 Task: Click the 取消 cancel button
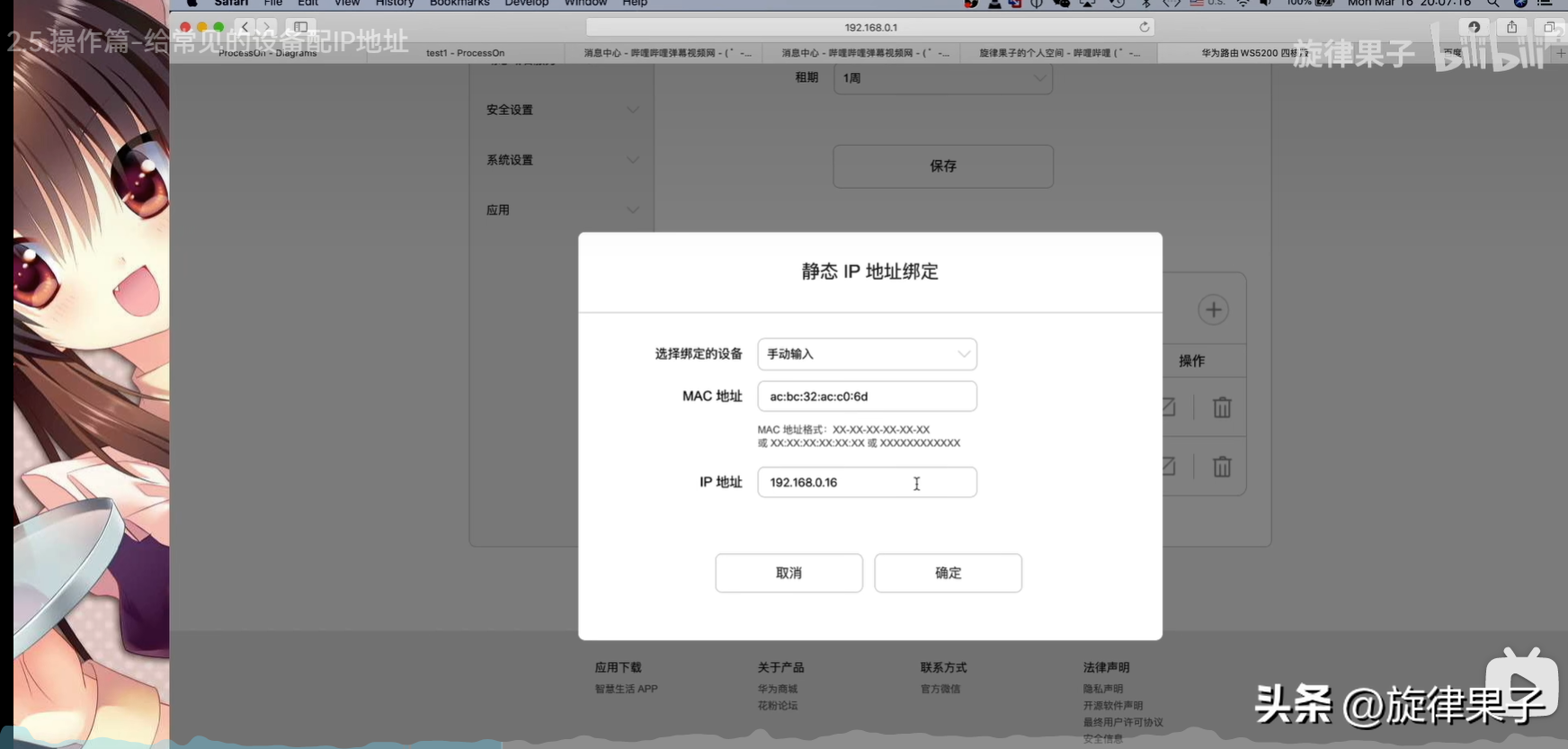click(788, 573)
